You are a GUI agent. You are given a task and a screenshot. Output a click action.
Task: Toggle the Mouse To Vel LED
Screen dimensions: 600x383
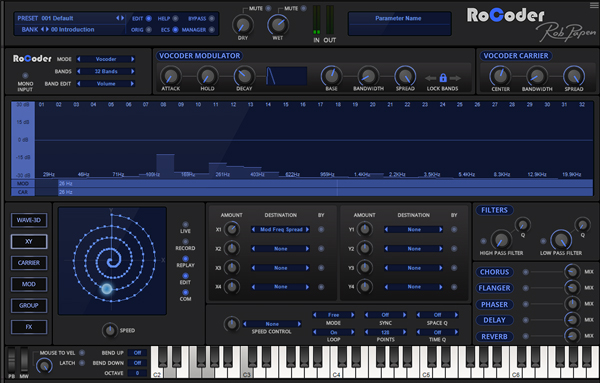point(82,353)
